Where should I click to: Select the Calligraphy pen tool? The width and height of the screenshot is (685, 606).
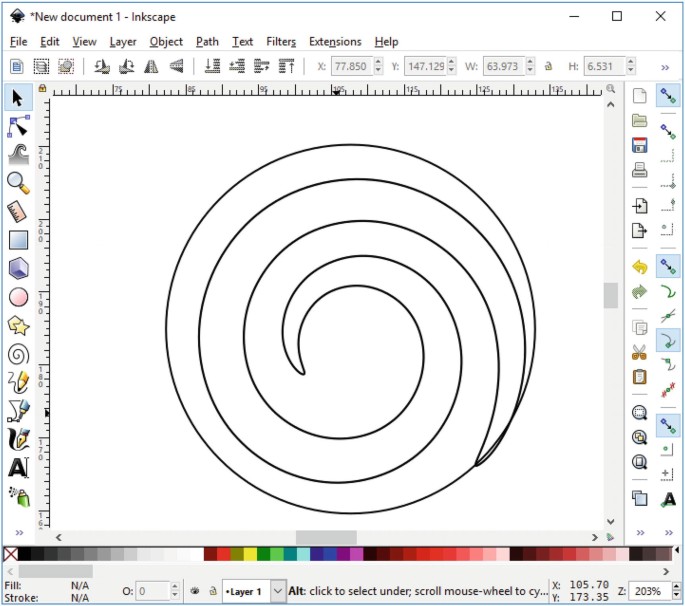coord(18,439)
